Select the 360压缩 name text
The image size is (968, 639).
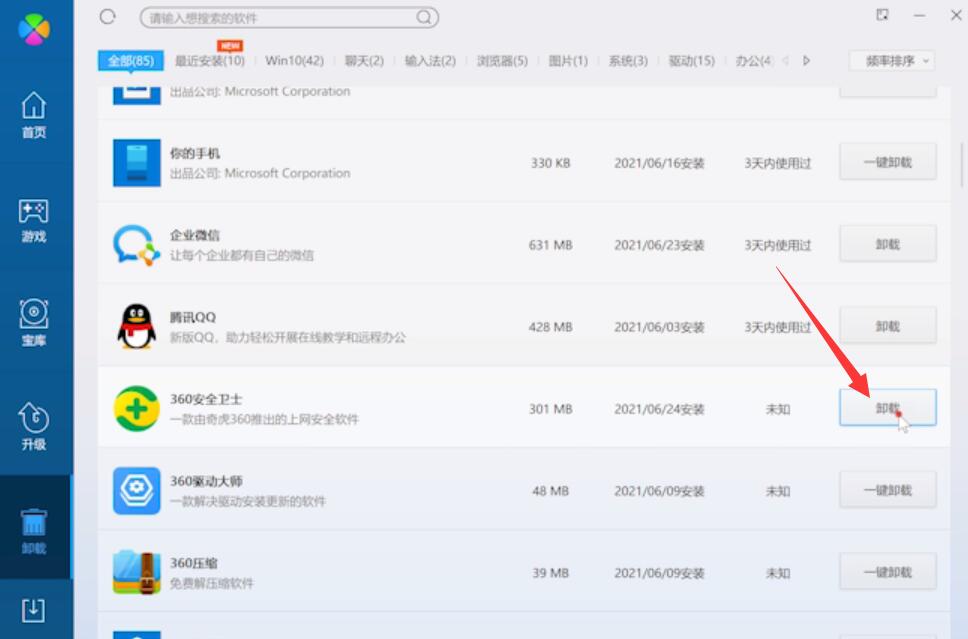[193, 563]
